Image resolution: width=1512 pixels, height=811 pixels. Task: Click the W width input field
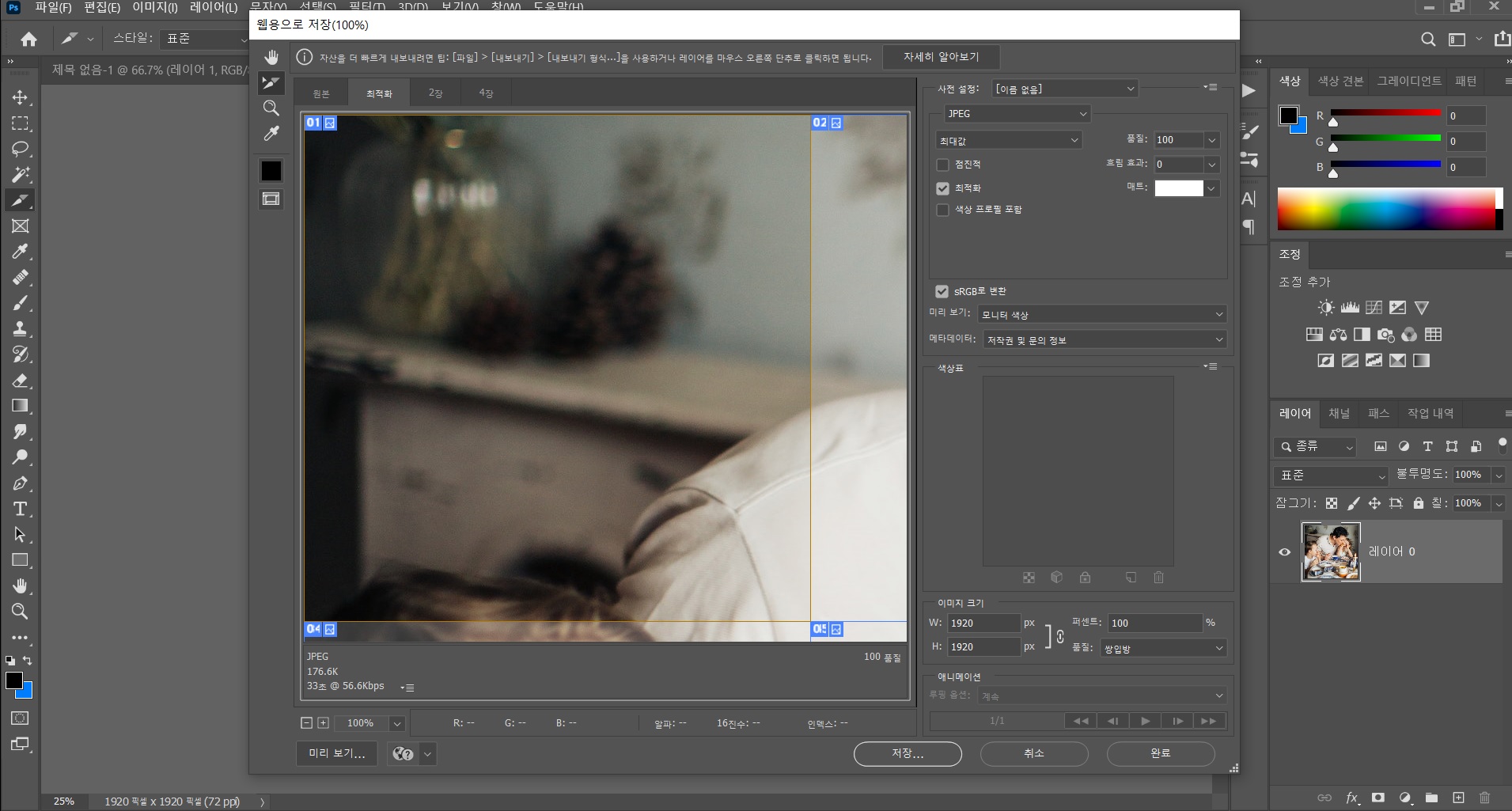tap(984, 623)
